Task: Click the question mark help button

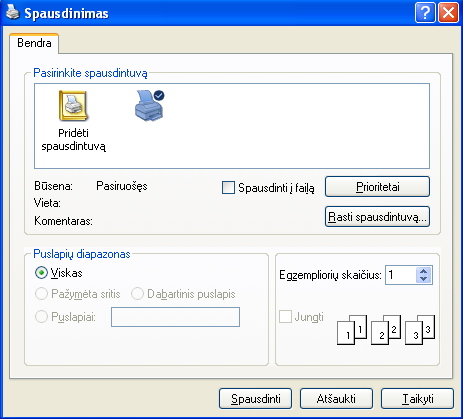Action: 425,13
